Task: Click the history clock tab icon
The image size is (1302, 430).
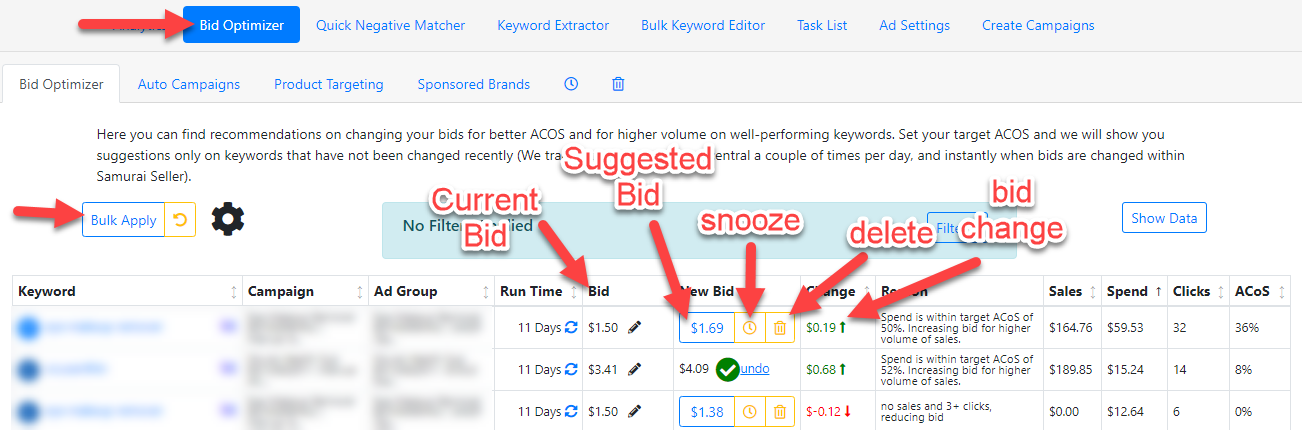Action: coord(571,84)
